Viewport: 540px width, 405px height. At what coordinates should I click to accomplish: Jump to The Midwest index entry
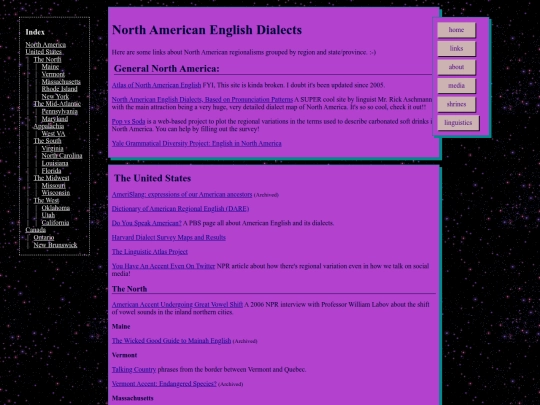coord(51,178)
